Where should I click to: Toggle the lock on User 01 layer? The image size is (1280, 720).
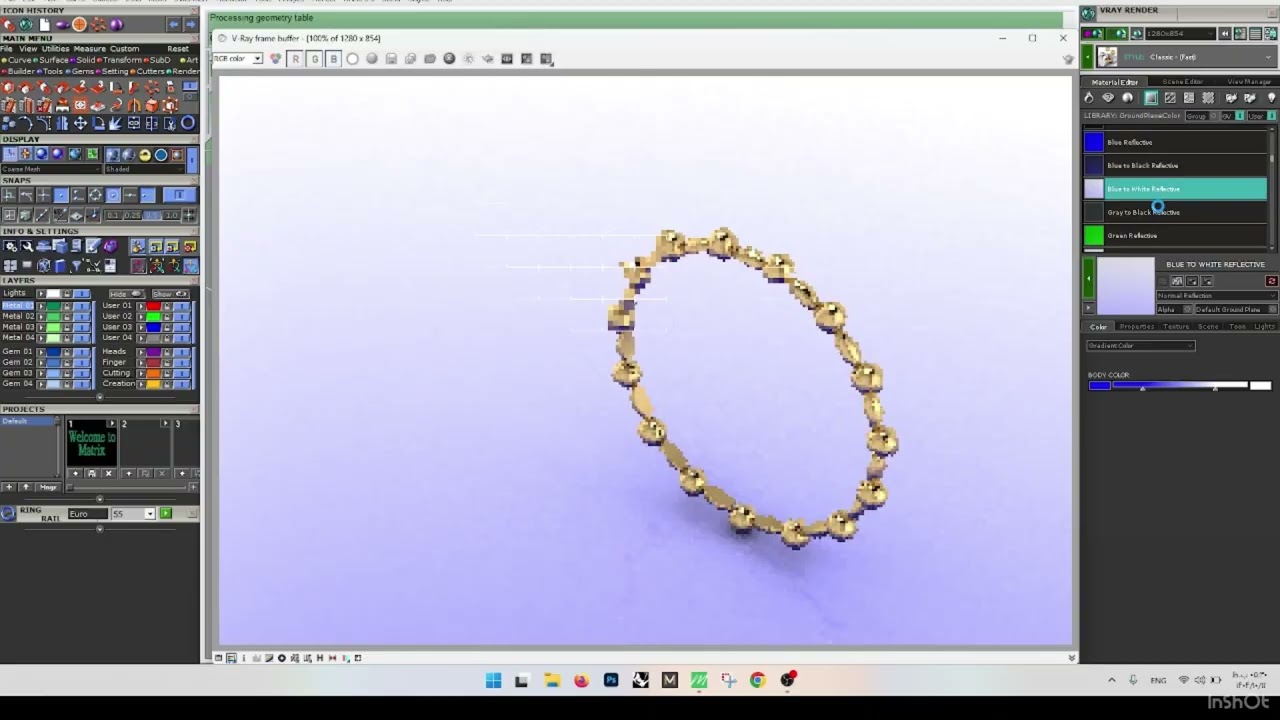[x=168, y=306]
